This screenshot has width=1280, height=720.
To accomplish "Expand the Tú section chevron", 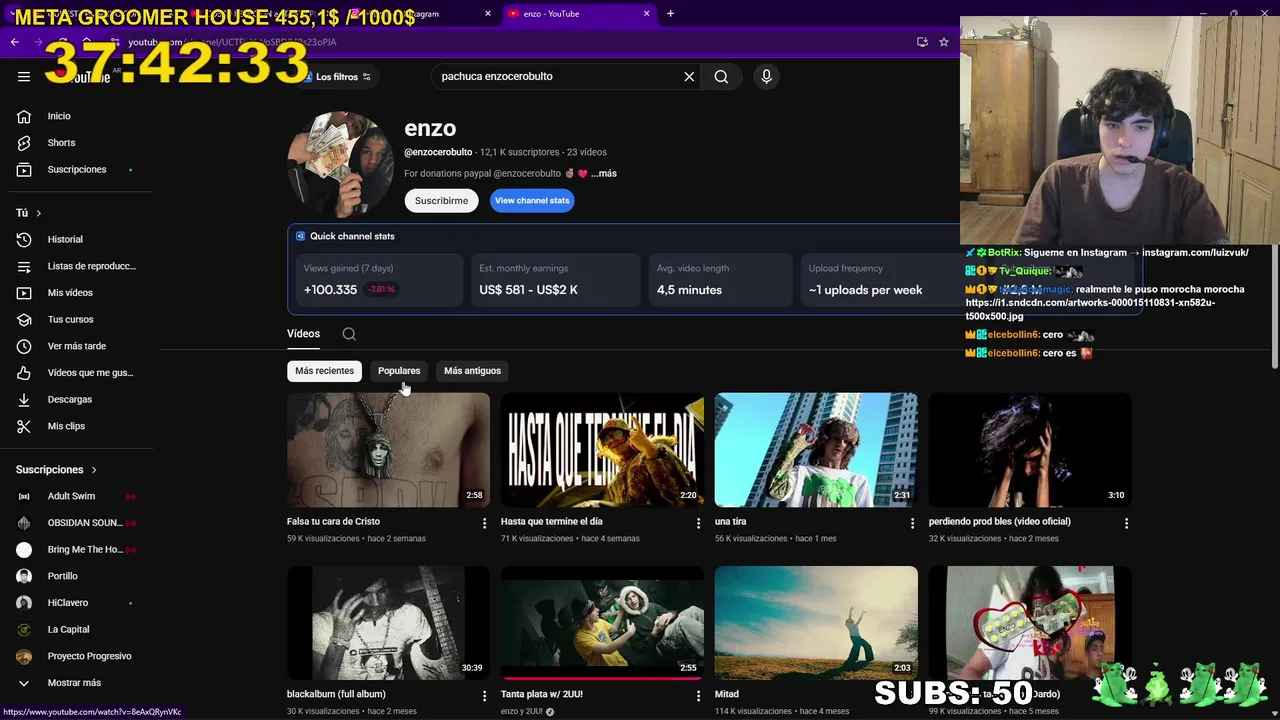I will (39, 213).
